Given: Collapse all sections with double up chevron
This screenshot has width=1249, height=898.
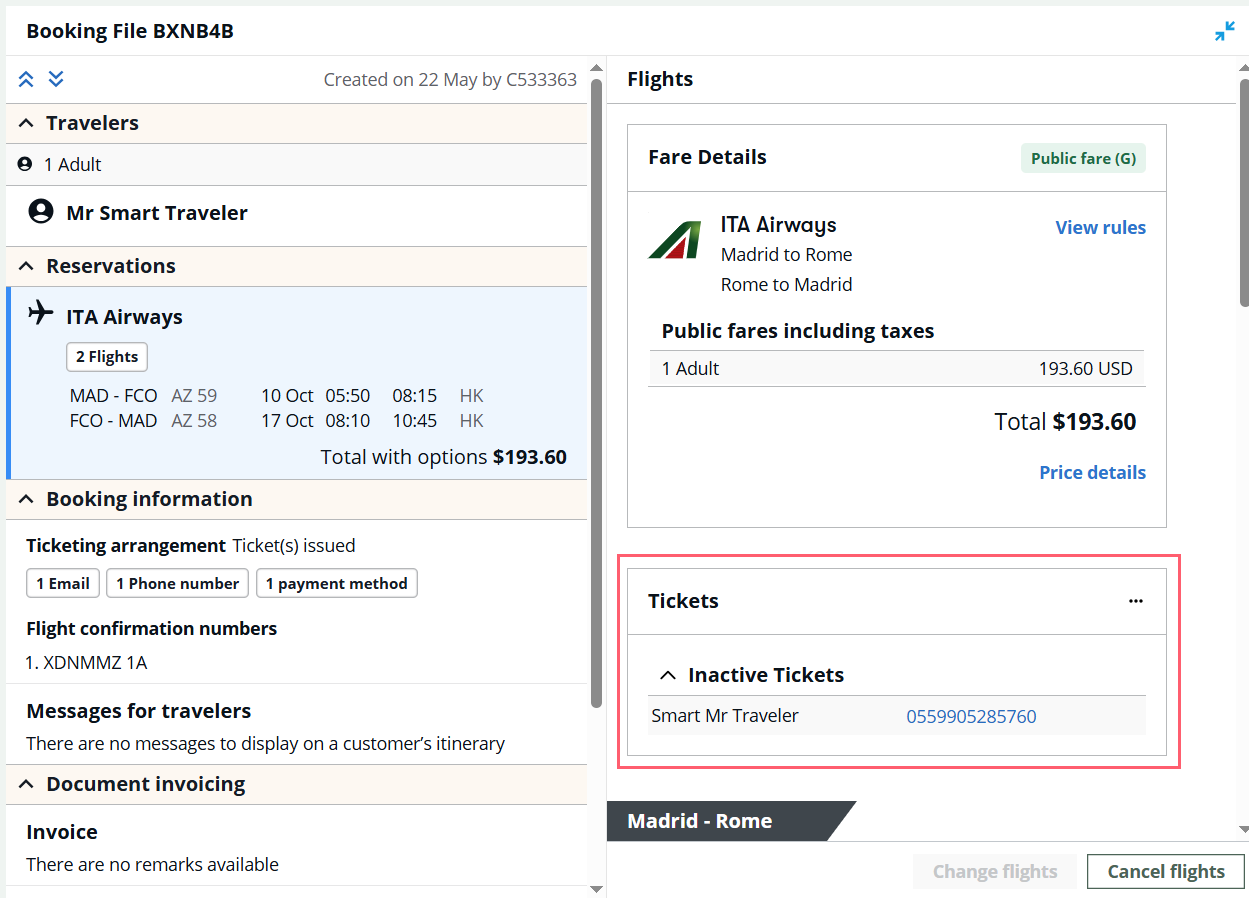Looking at the screenshot, I should 26,79.
